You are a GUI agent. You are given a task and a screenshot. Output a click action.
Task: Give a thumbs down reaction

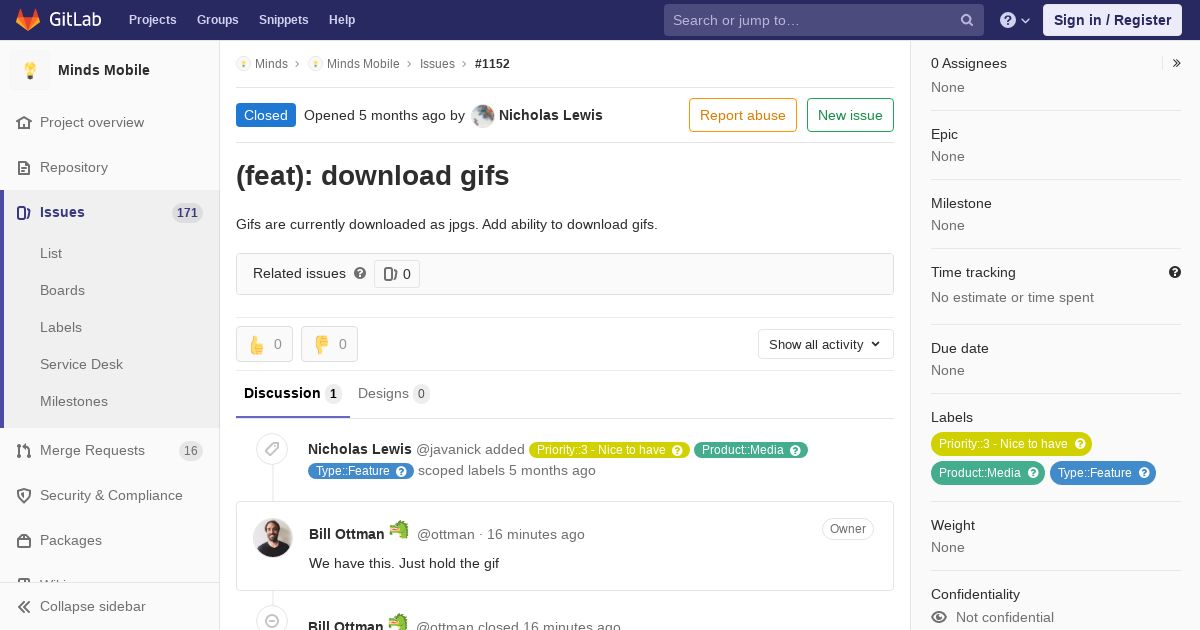pyautogui.click(x=329, y=344)
